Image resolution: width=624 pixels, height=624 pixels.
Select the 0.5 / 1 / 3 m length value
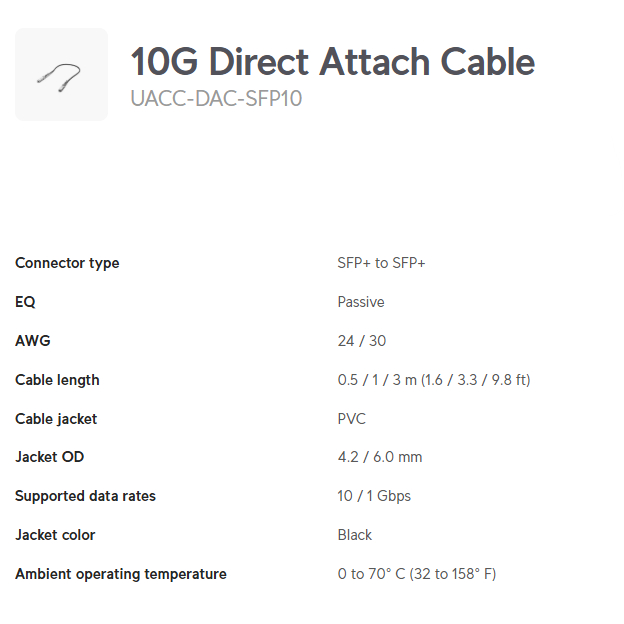(434, 380)
